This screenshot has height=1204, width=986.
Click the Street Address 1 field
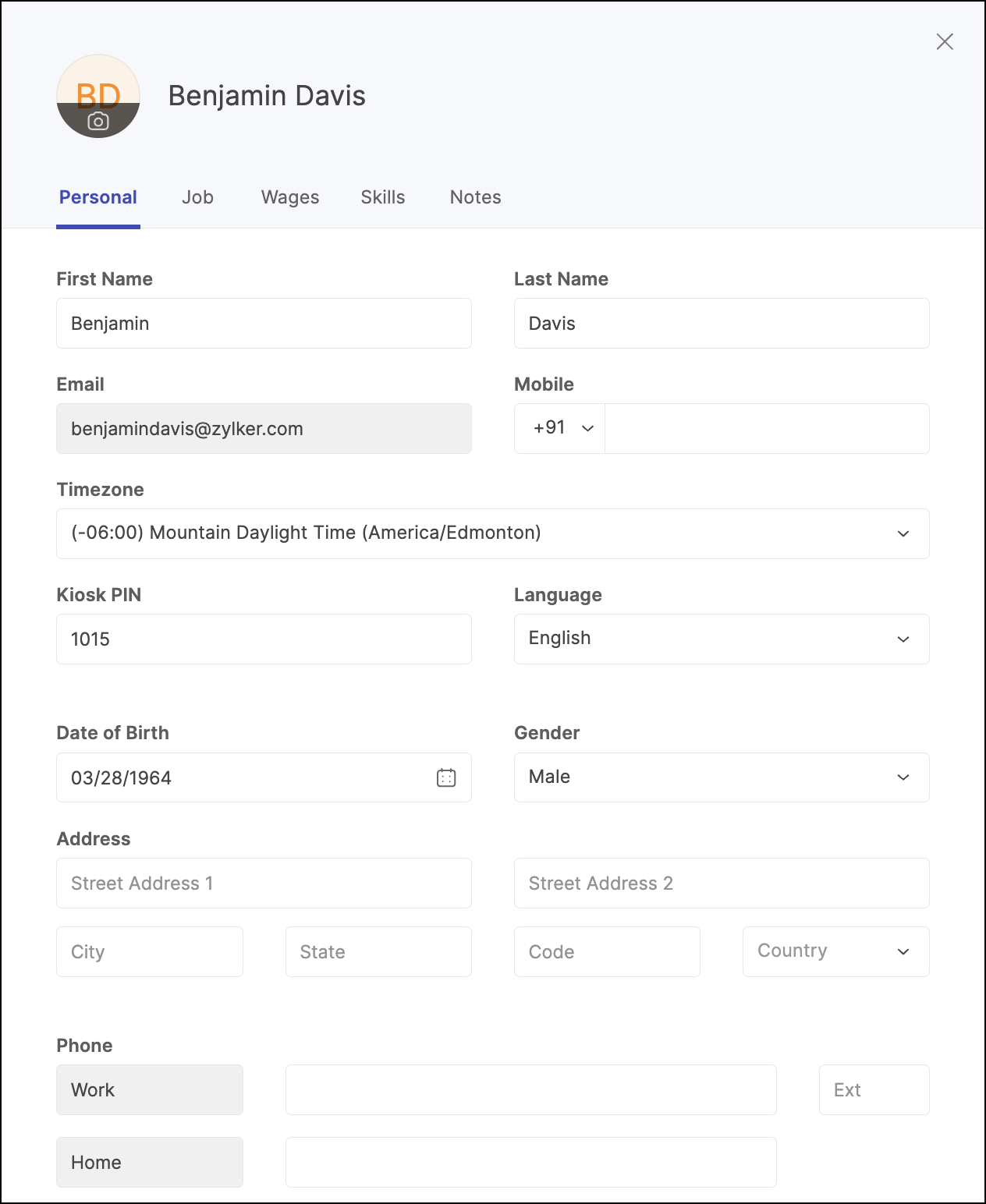(264, 883)
